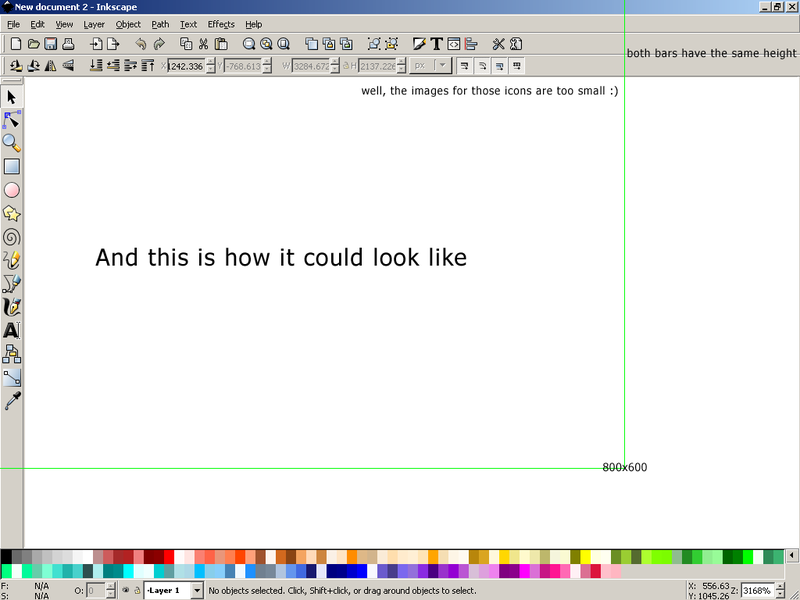Click the X coordinate input field
800x600 pixels.
[185, 66]
